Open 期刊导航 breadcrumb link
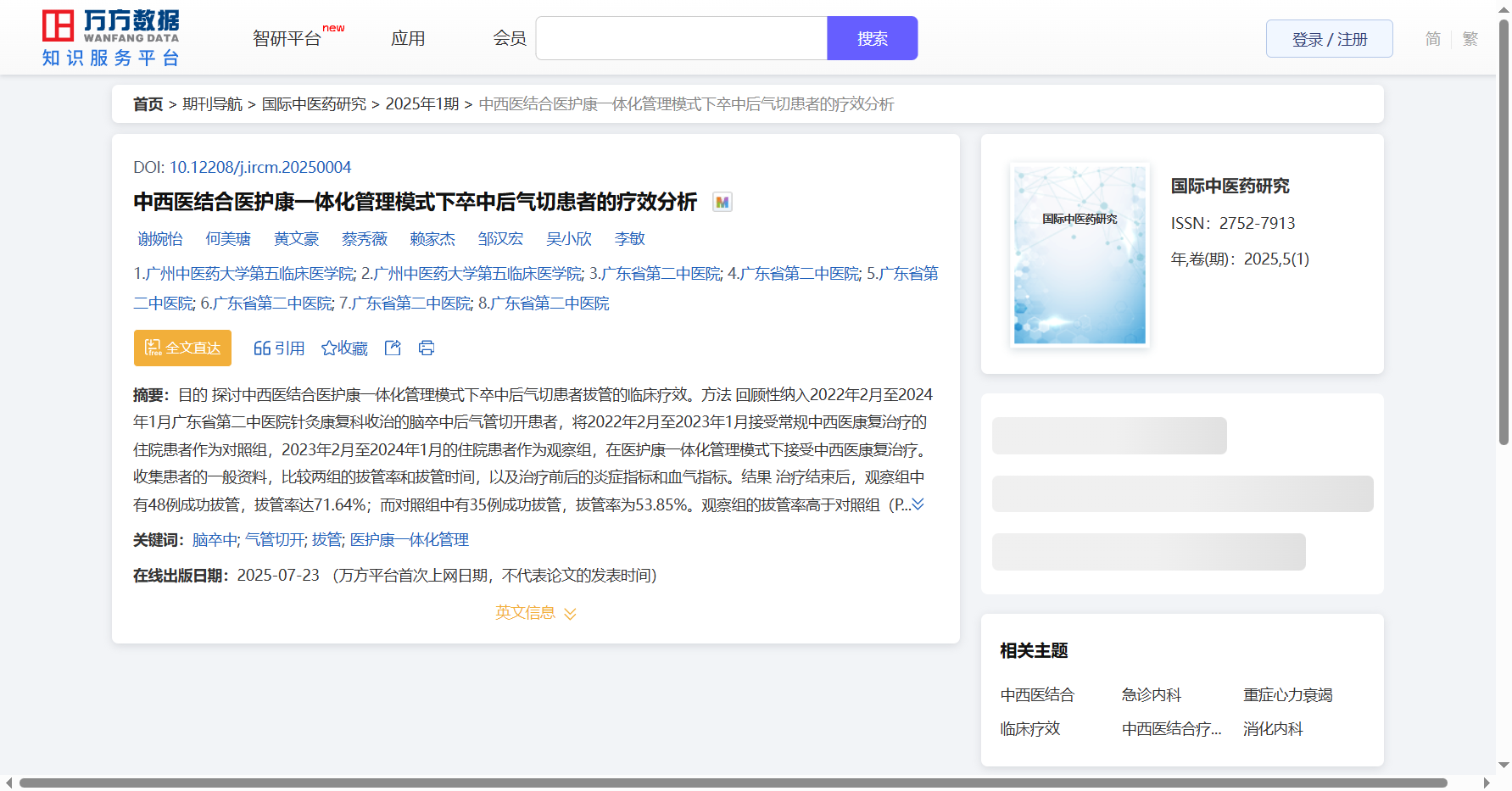The image size is (1512, 791). (x=213, y=103)
